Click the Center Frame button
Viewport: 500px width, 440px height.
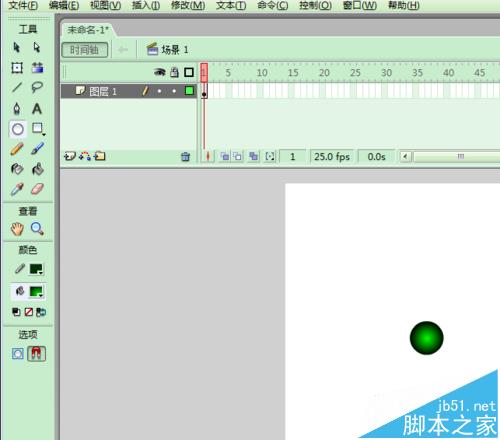(208, 156)
